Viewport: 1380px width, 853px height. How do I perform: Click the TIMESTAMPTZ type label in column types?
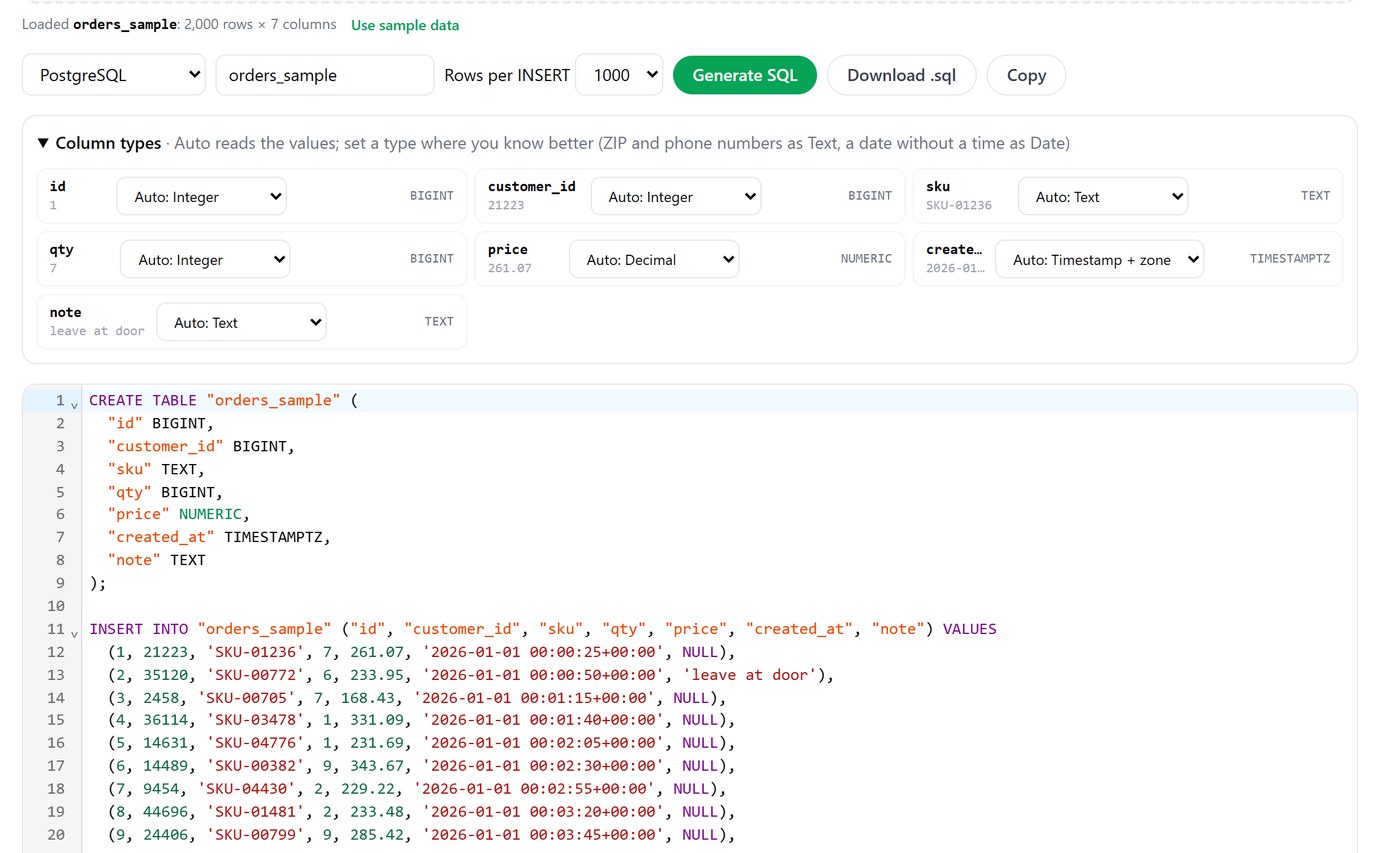1290,259
